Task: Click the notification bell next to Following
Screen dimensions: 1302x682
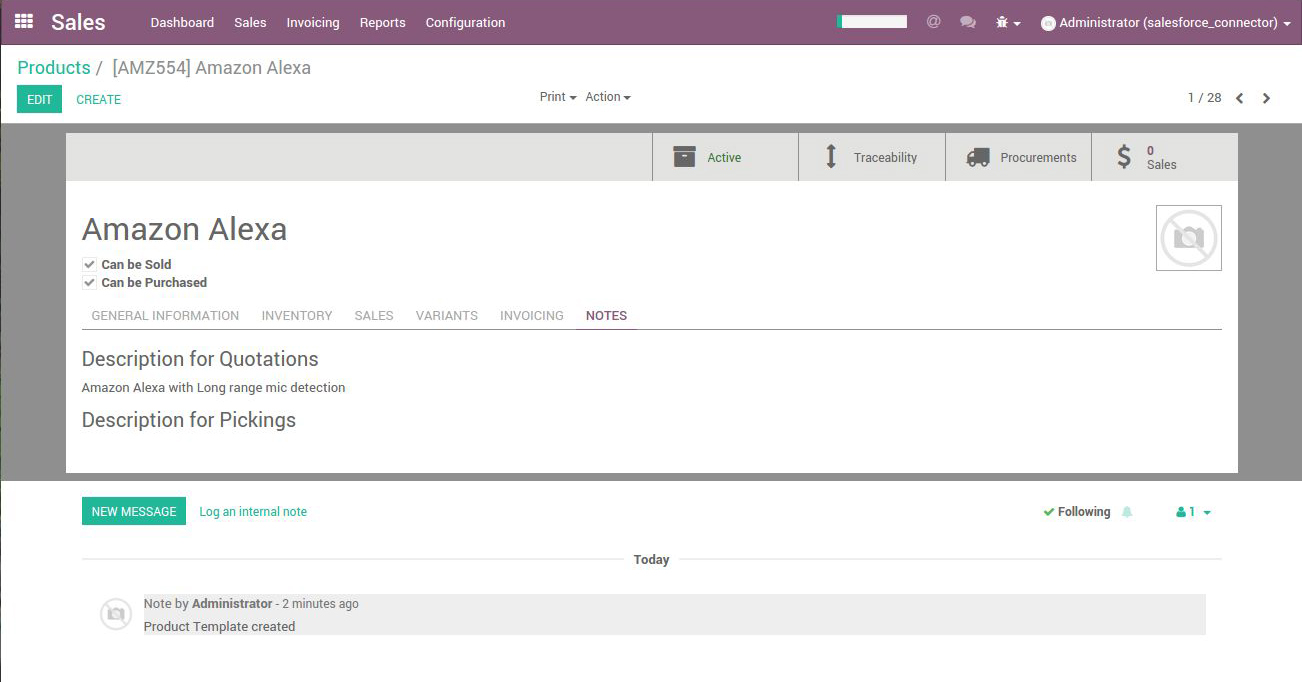Action: point(1127,512)
